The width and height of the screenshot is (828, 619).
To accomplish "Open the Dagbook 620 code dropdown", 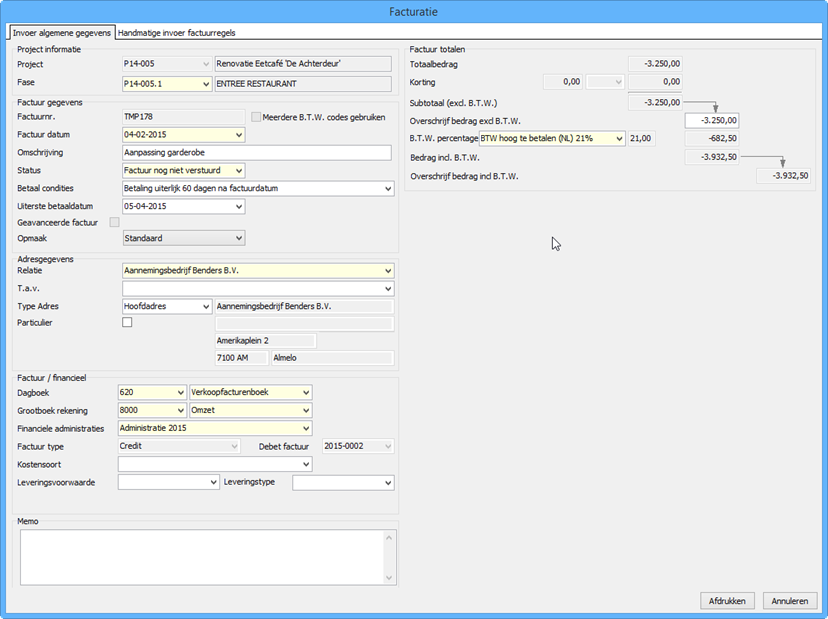I will (x=181, y=392).
